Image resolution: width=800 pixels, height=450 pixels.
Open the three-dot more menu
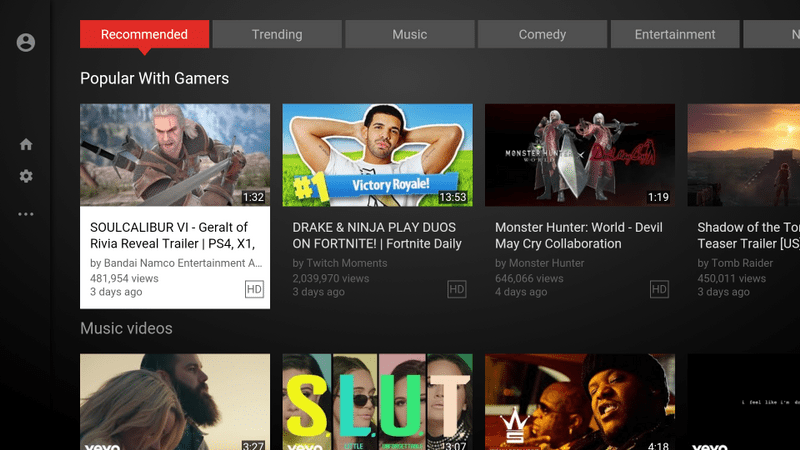[26, 214]
